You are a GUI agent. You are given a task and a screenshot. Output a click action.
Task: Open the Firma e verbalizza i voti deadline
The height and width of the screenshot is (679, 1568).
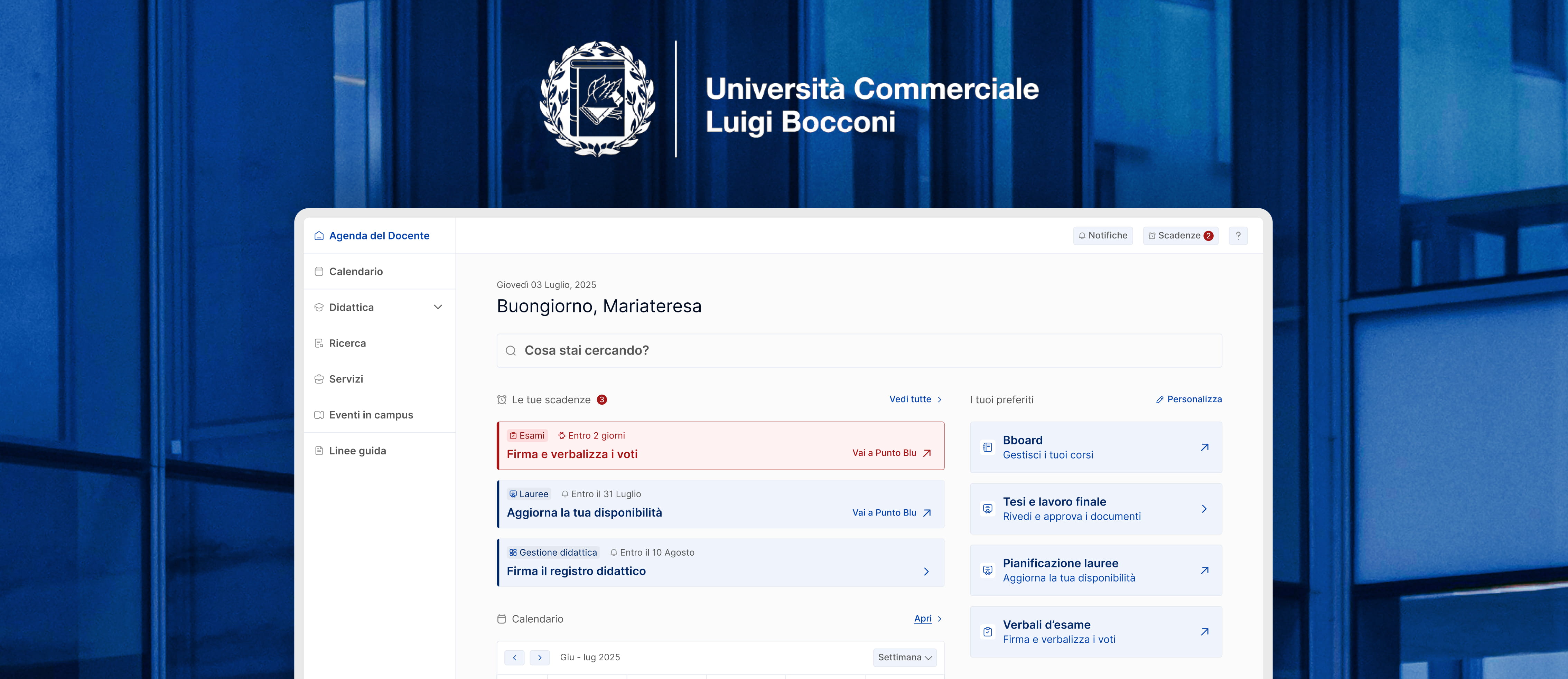[721, 446]
